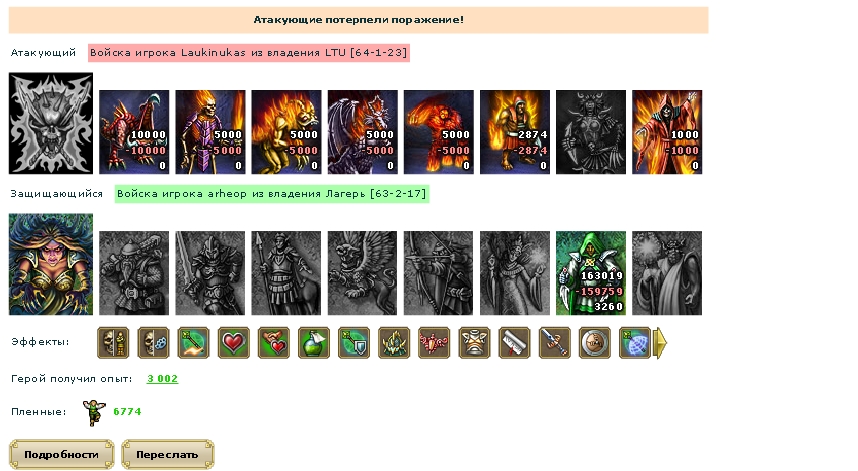Click the green potion bottle effect icon
This screenshot has width=858, height=471.
pos(314,343)
